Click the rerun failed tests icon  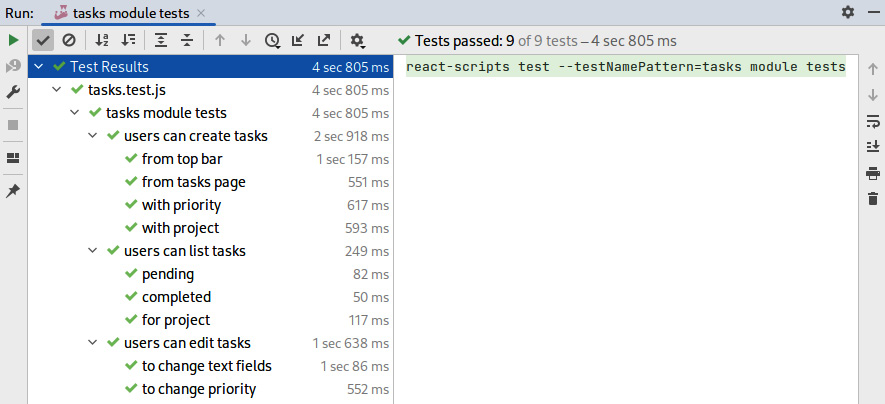click(x=14, y=66)
